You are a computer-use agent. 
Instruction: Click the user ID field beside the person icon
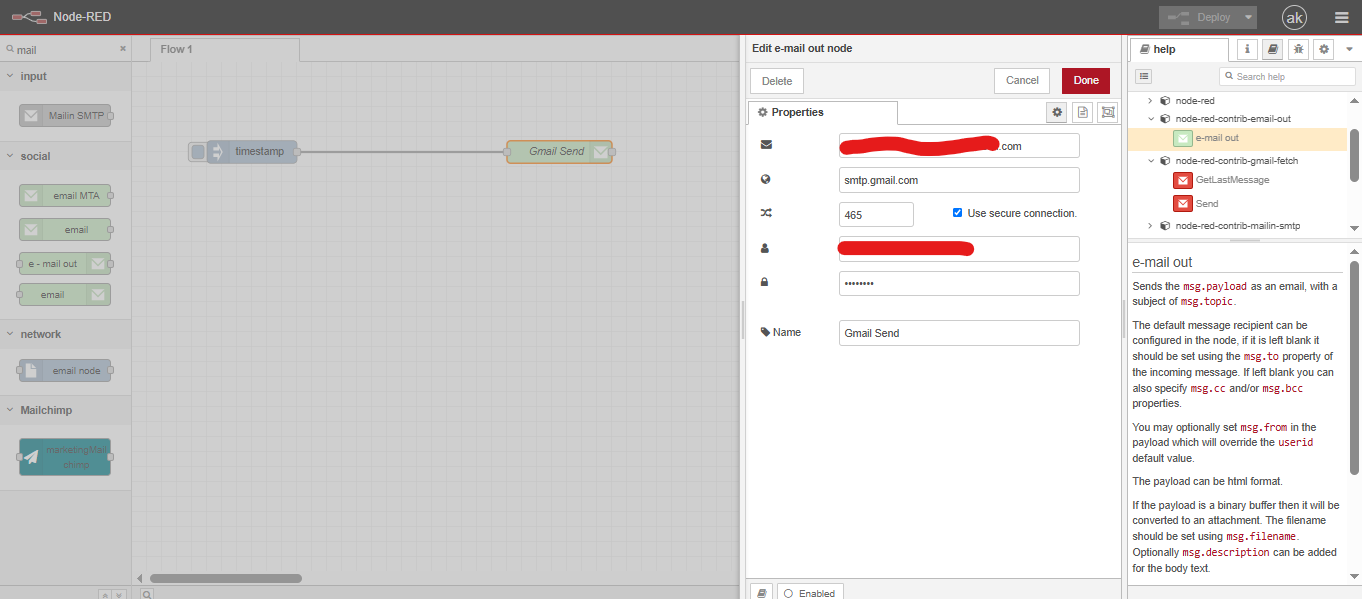(x=959, y=249)
